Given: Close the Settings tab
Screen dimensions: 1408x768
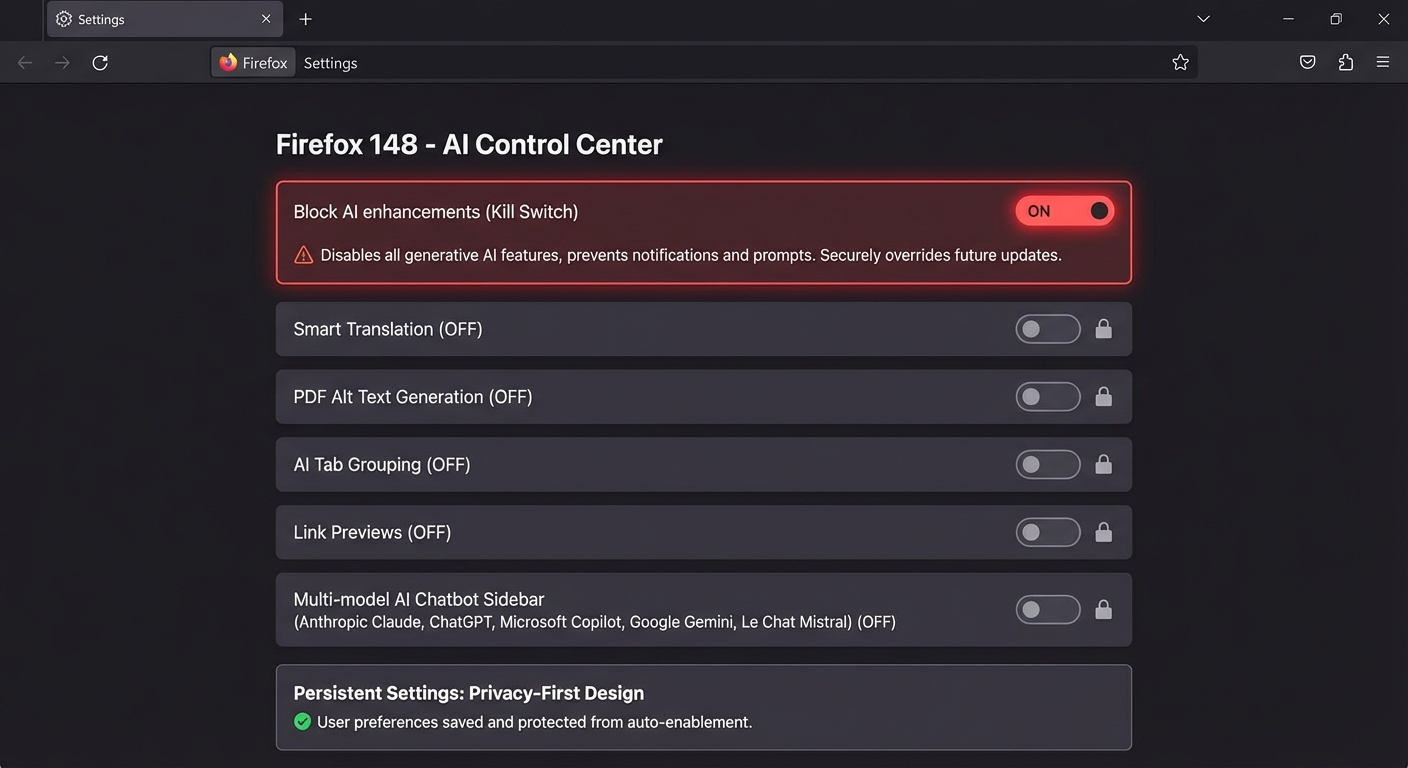Looking at the screenshot, I should 266,19.
